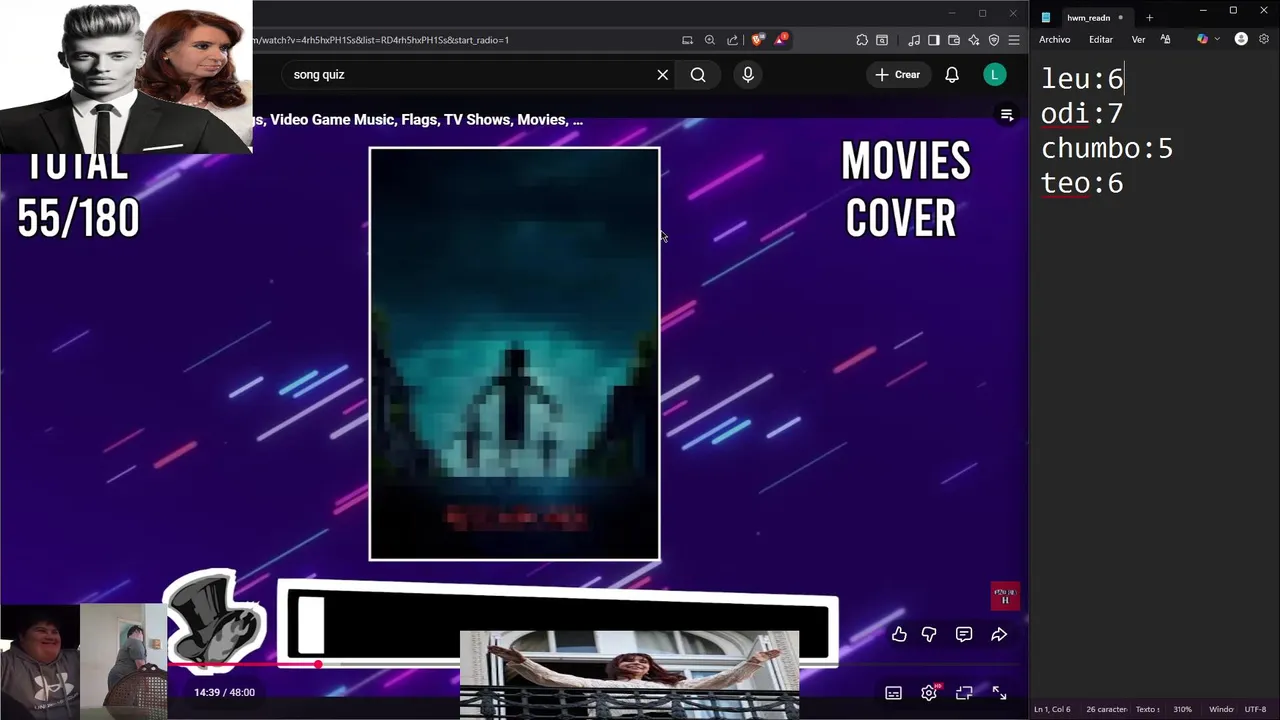Image resolution: width=1280 pixels, height=720 pixels.
Task: Dislike the video with thumbs down
Action: tap(929, 634)
